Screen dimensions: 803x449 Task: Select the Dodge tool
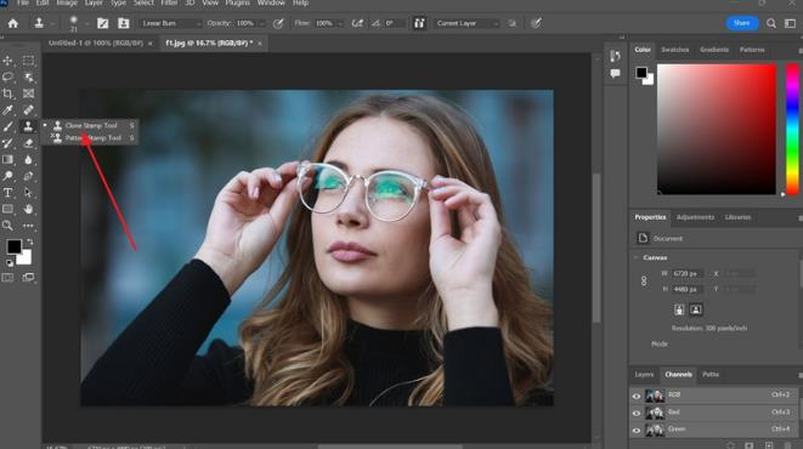click(x=8, y=176)
